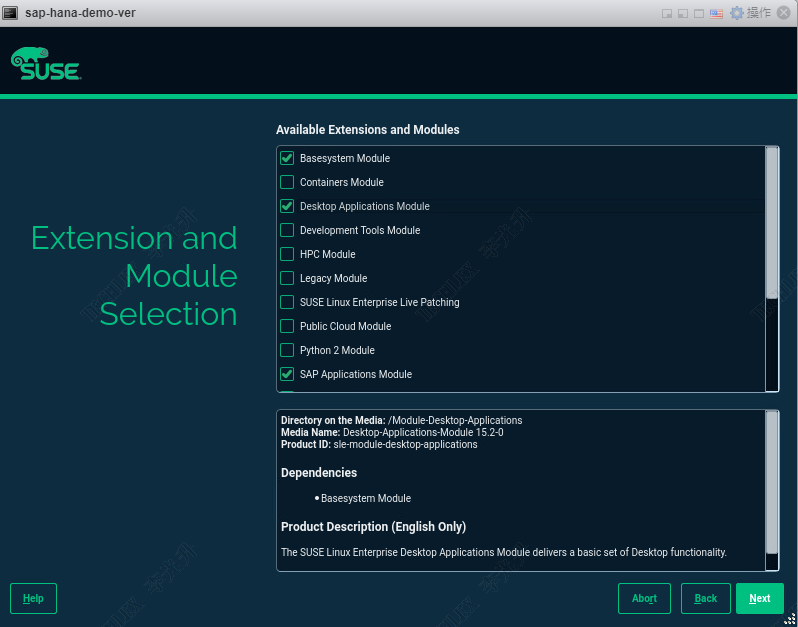Click the Abort button
The width and height of the screenshot is (798, 627).
644,598
